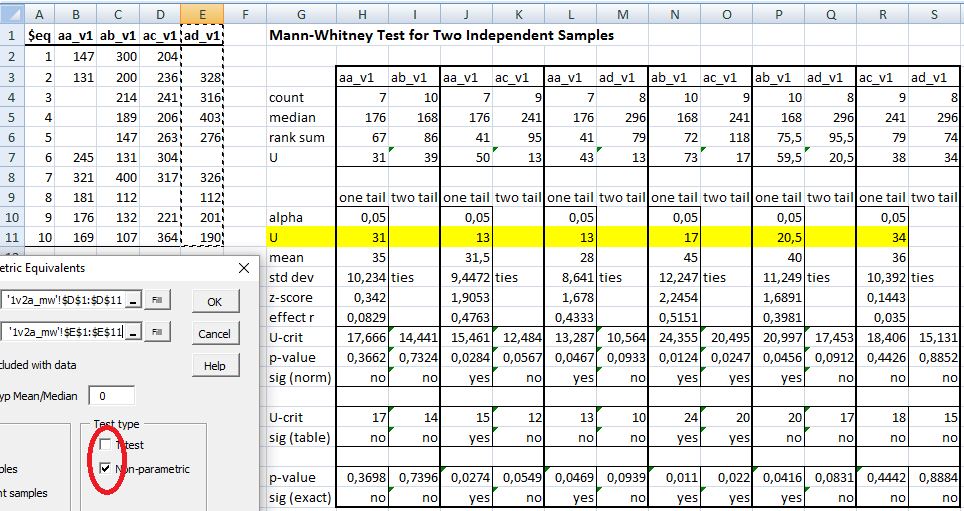
Task: Select the ac_v1 header in column D
Action: [160, 35]
